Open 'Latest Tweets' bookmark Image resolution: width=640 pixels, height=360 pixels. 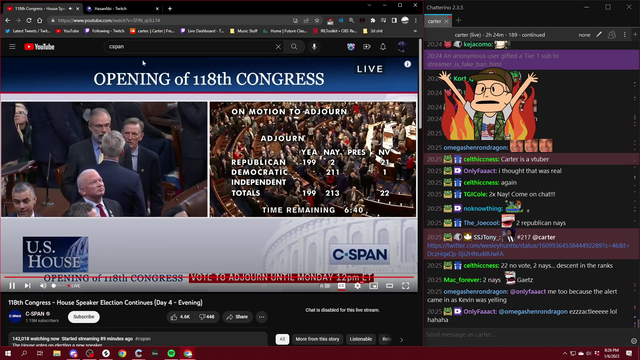[x=27, y=31]
